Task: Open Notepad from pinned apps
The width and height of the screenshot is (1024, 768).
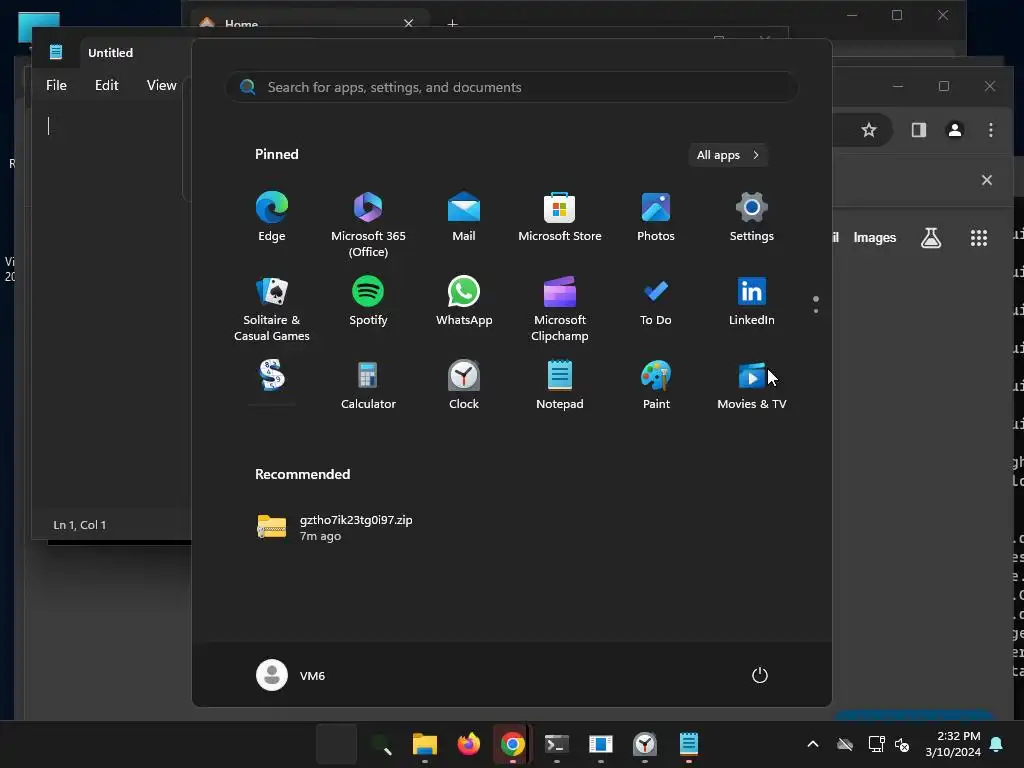Action: 560,385
